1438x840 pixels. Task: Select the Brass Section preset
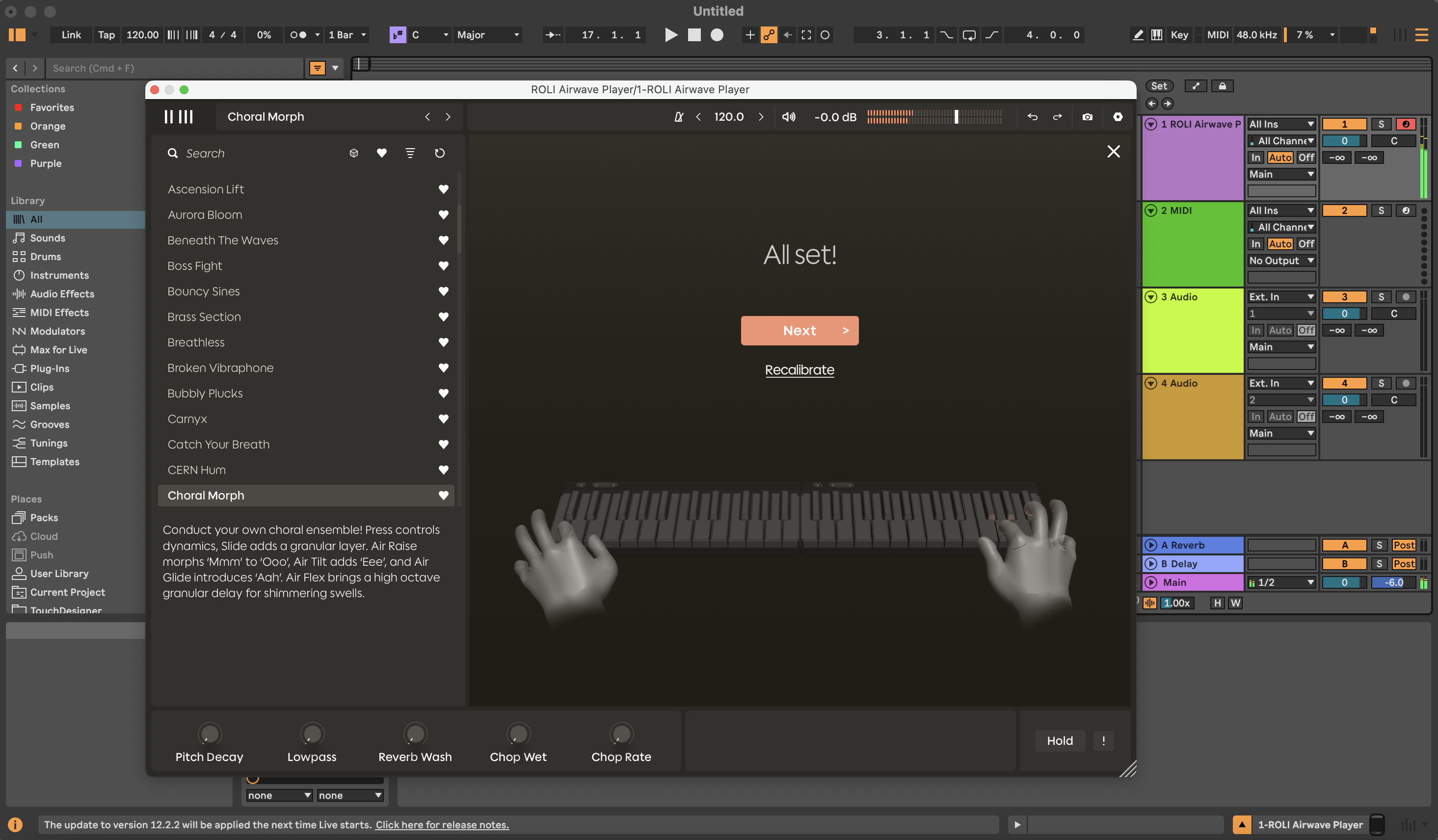click(204, 316)
